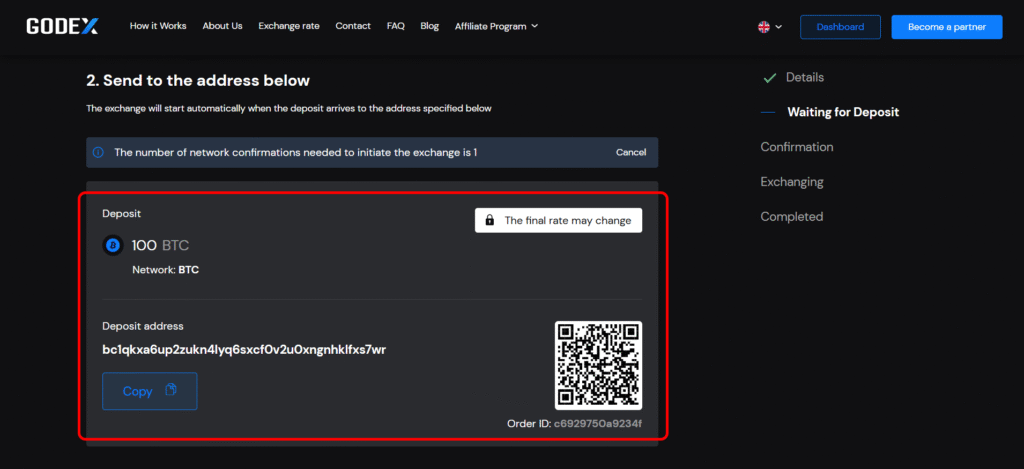This screenshot has height=469, width=1024.
Task: Select the Completed step
Action: click(792, 216)
